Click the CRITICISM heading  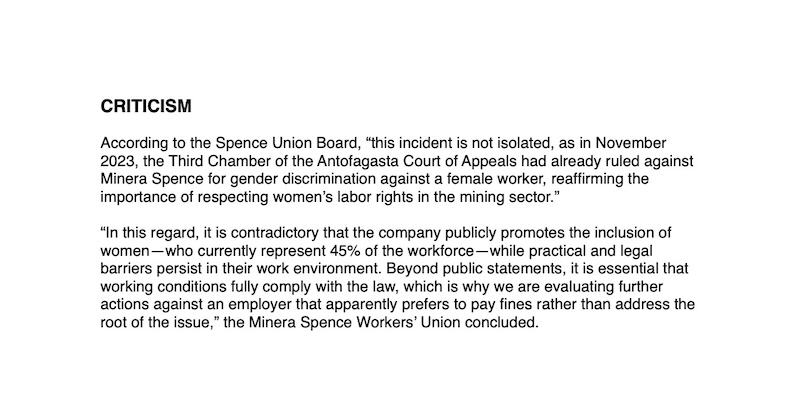click(x=146, y=106)
